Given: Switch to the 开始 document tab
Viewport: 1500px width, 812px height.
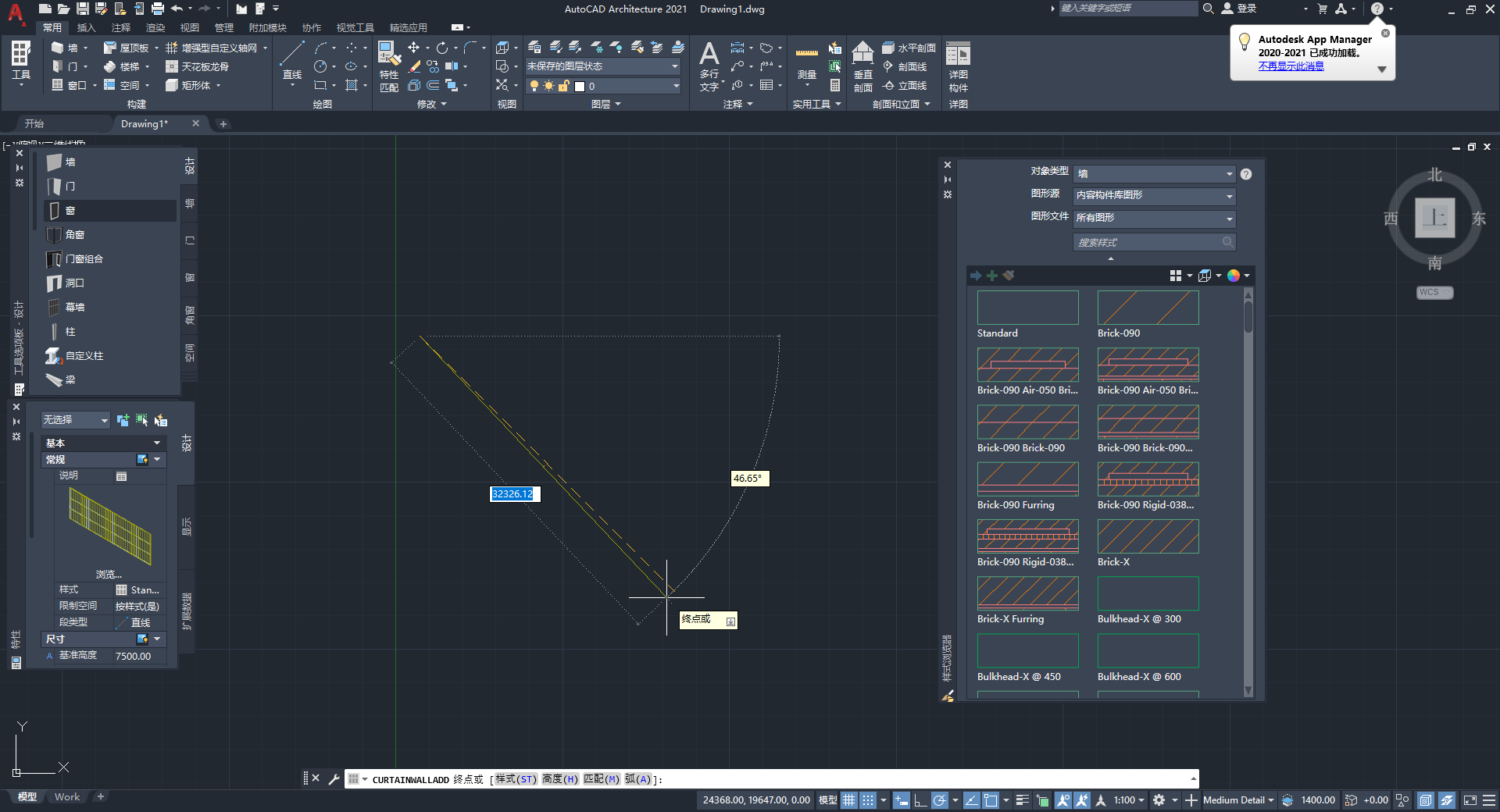Looking at the screenshot, I should pos(34,123).
